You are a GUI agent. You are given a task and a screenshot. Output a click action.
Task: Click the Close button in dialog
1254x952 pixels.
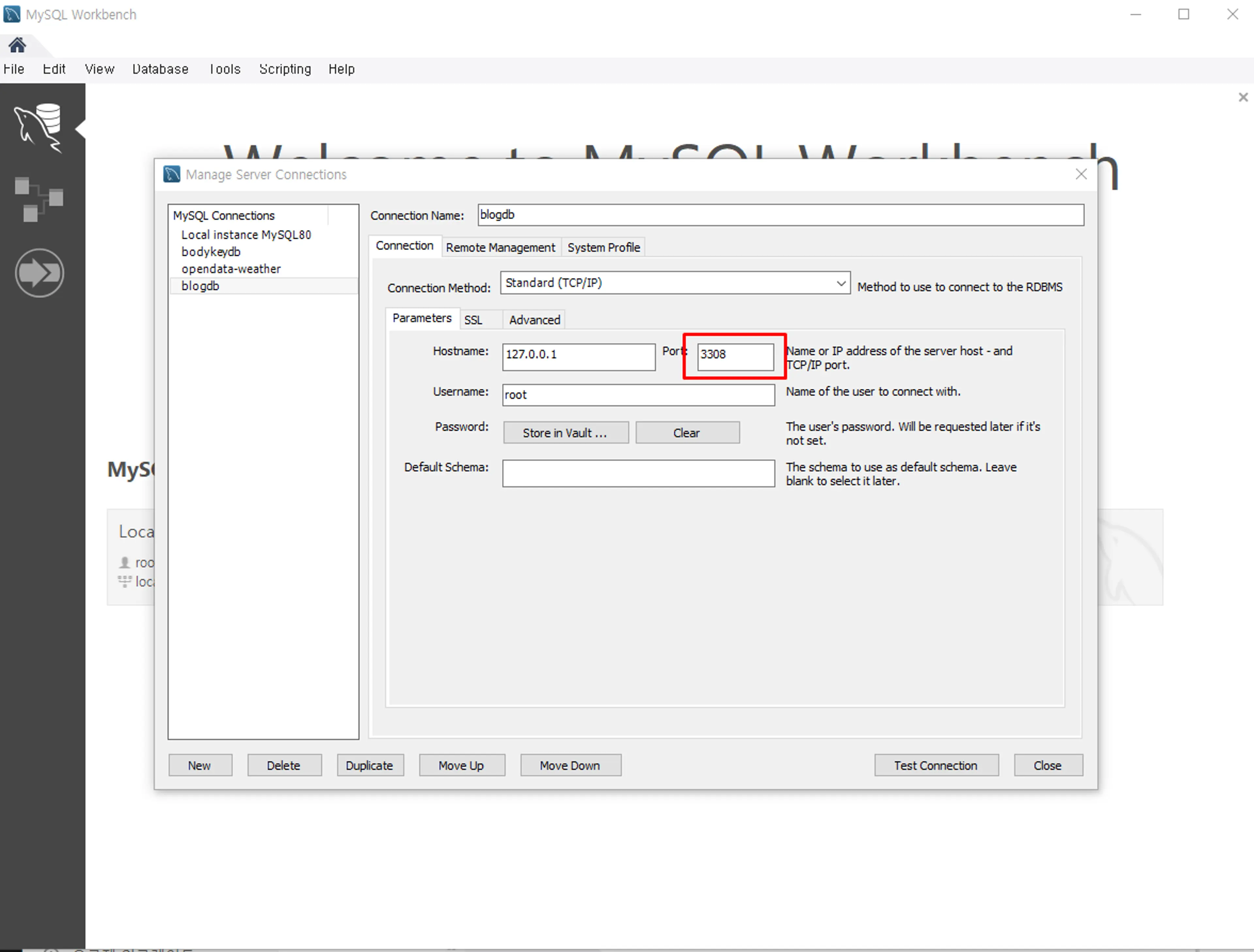click(1048, 766)
